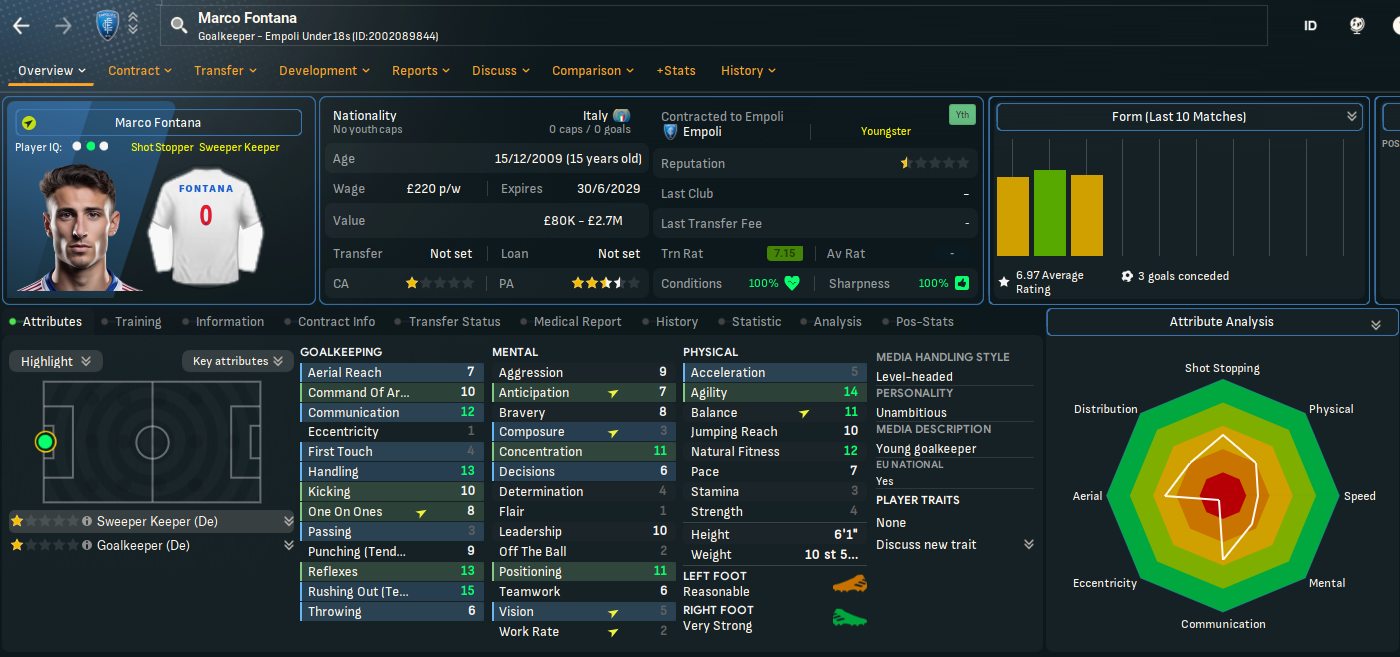The height and width of the screenshot is (657, 1400).
Task: Click Discuss new trait link
Action: coord(926,545)
